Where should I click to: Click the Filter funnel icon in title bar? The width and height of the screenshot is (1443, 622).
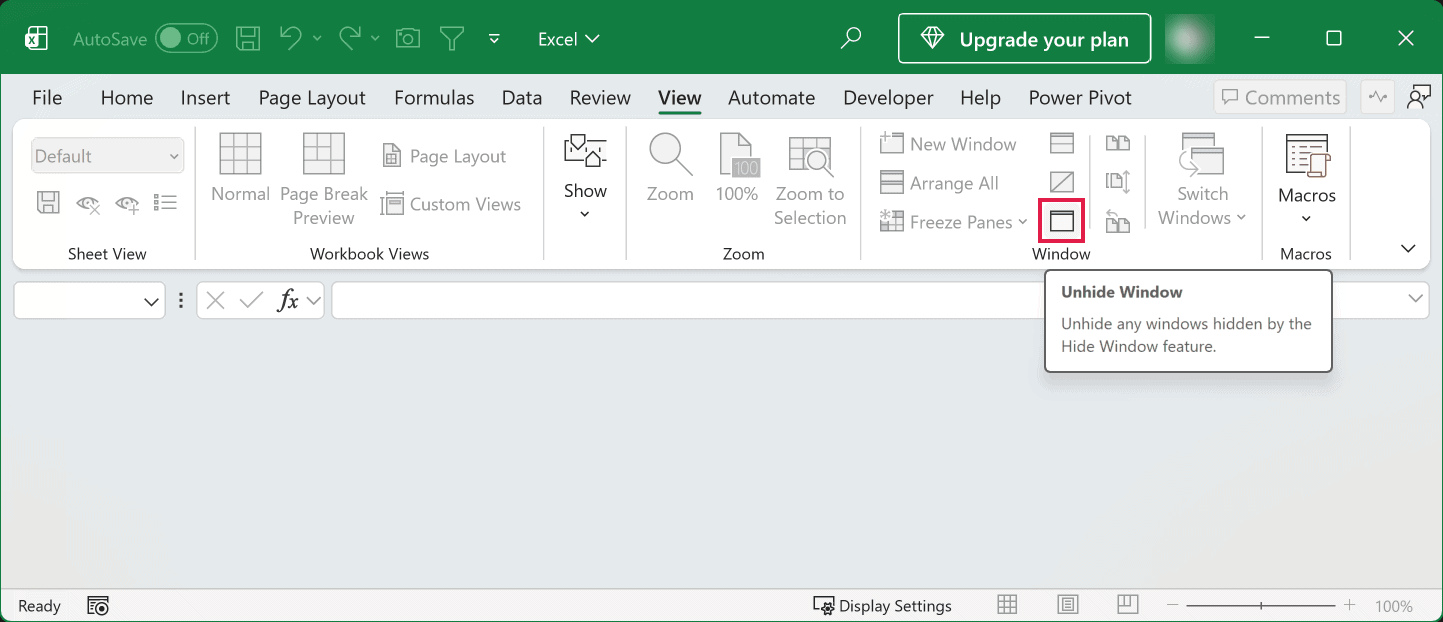pos(453,39)
